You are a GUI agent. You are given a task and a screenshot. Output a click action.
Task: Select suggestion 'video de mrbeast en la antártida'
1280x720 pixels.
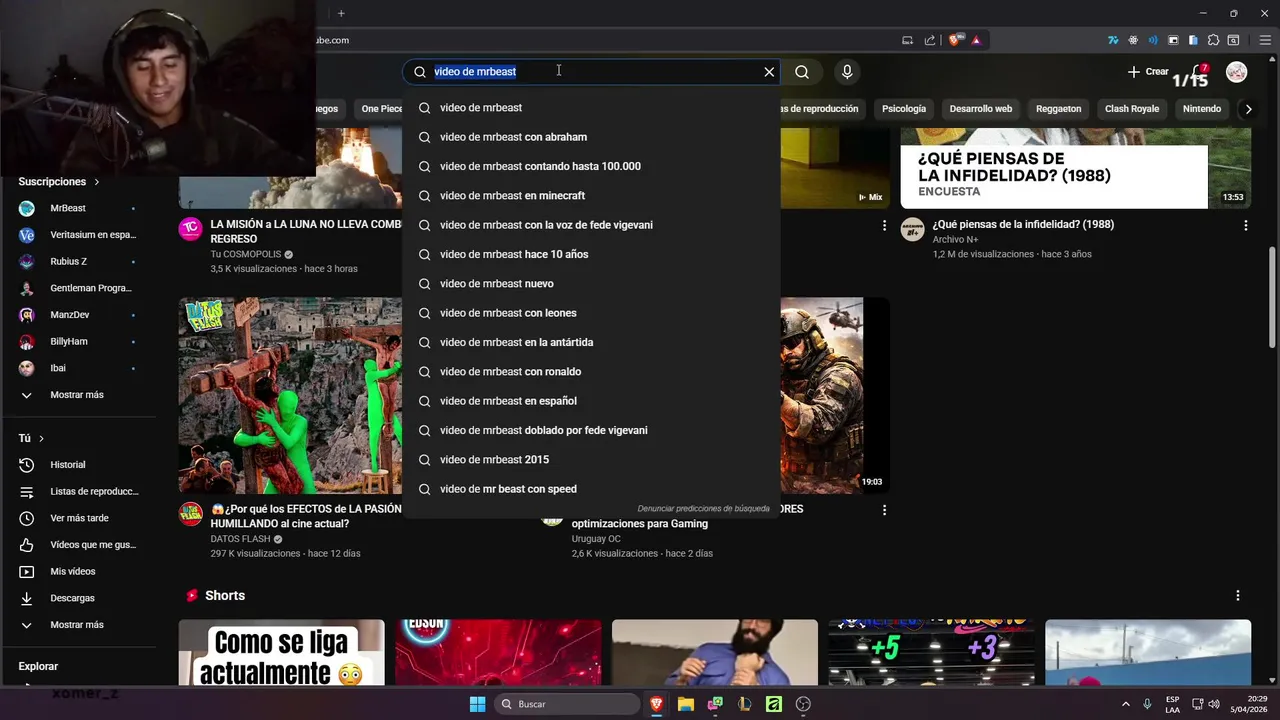(x=591, y=342)
